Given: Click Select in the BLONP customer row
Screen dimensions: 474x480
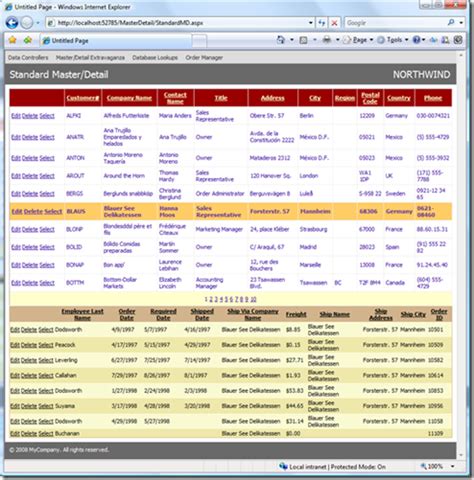Looking at the screenshot, I should (47, 229).
